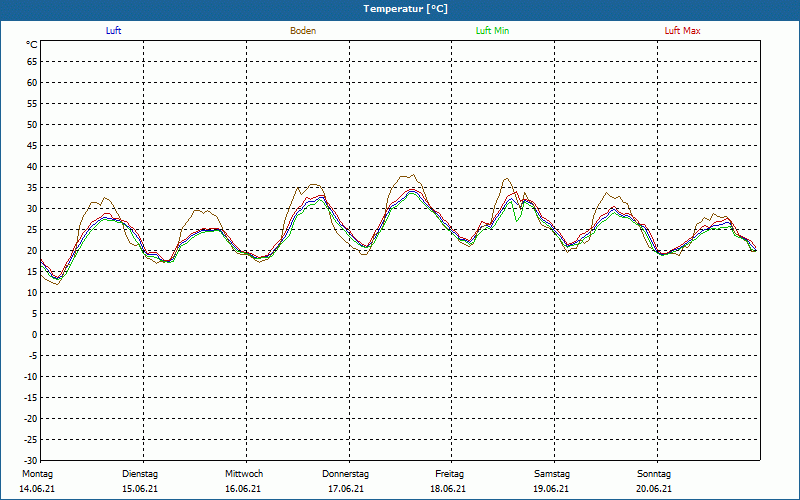The width and height of the screenshot is (800, 500).
Task: Click the Luft Max legend label
Action: pos(682,31)
